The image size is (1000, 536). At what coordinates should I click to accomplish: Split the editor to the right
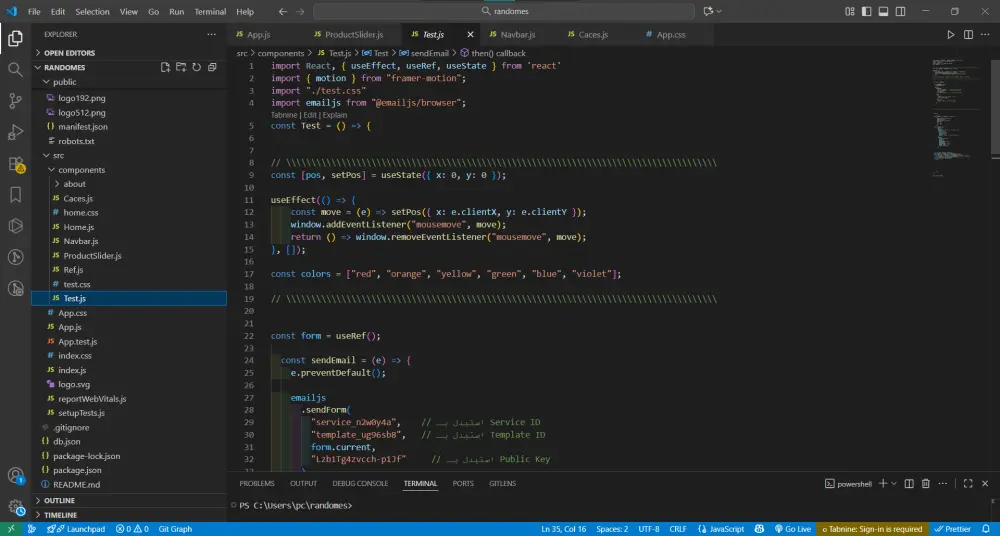point(968,34)
